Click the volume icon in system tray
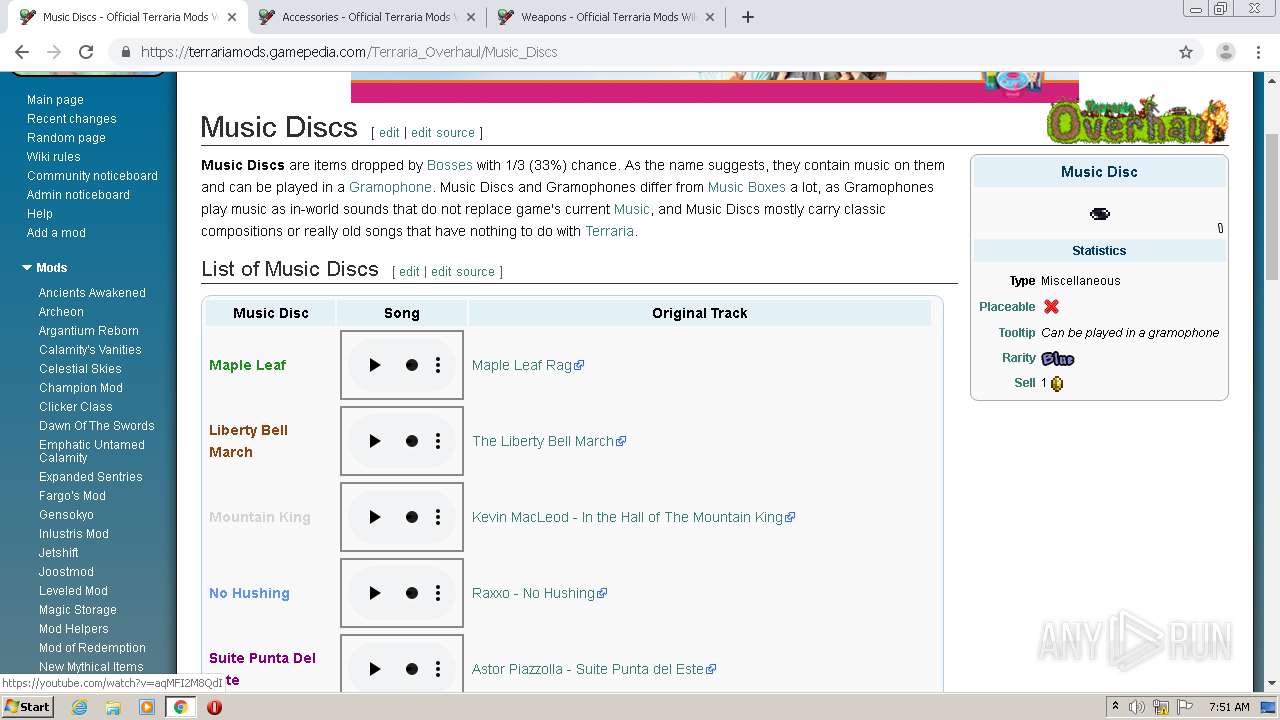Image resolution: width=1280 pixels, height=720 pixels. 1137,707
